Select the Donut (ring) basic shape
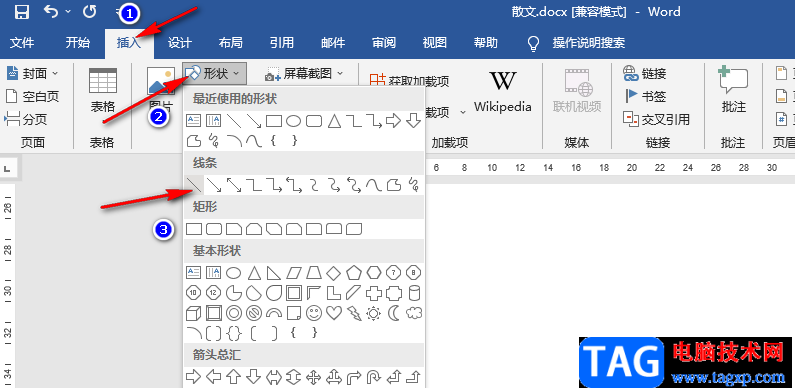 point(234,313)
